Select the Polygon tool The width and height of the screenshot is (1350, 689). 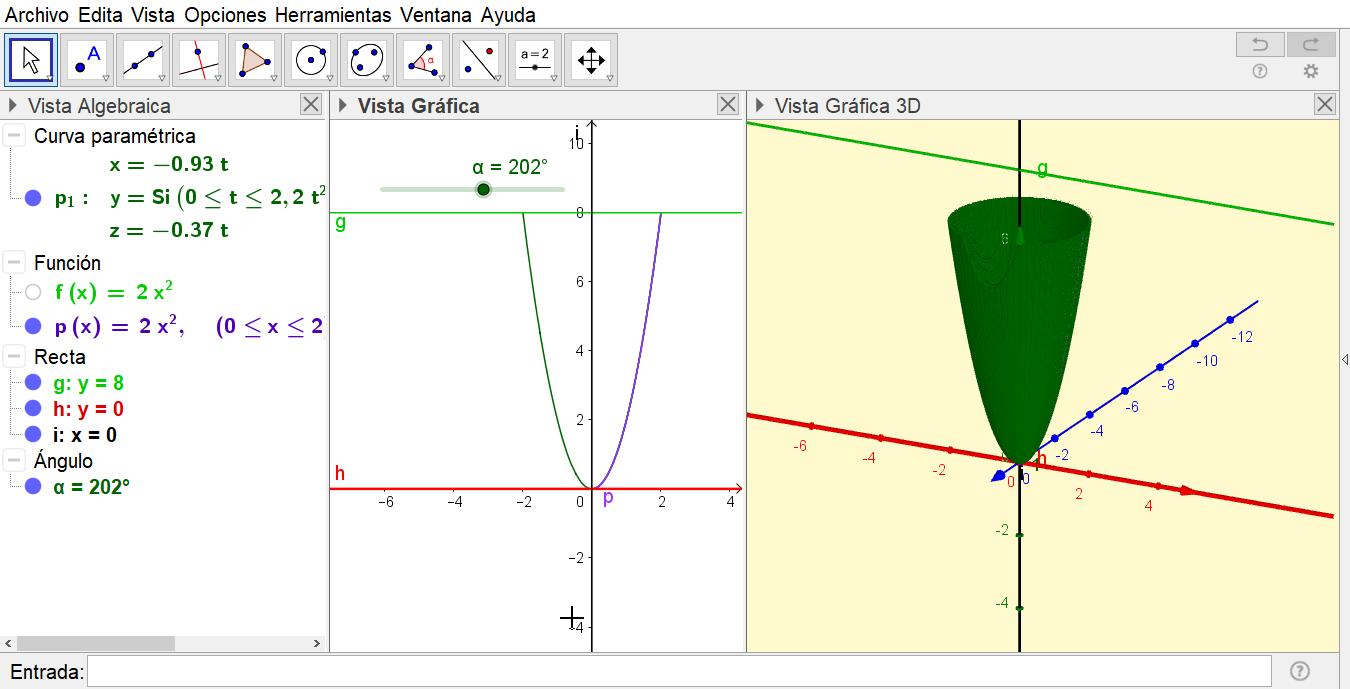(255, 60)
